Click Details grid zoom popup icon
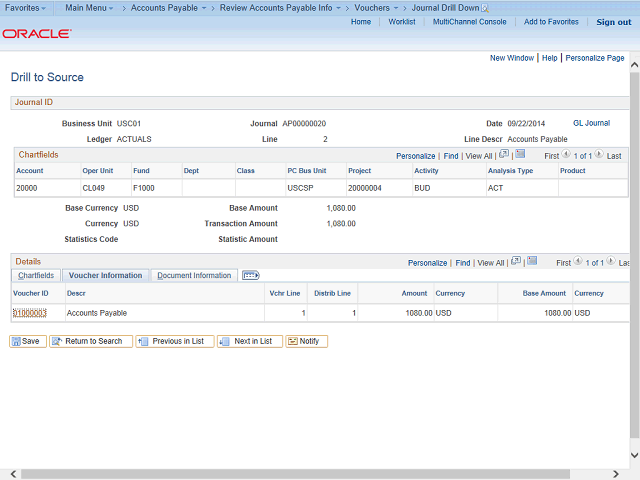Viewport: 640px width, 480px height. pyautogui.click(x=516, y=262)
